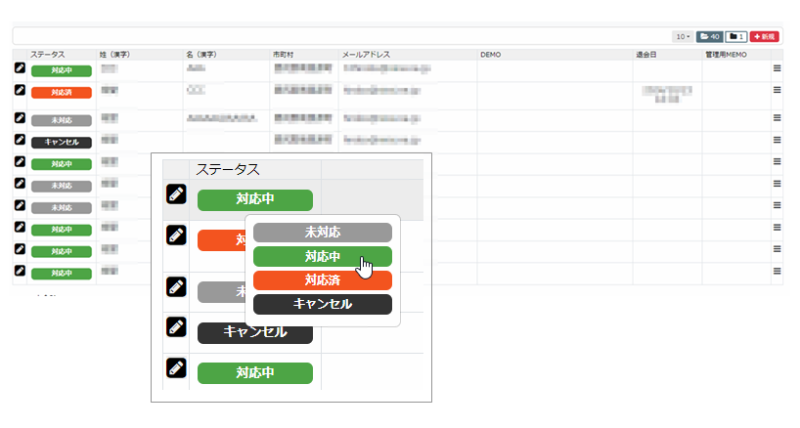The width and height of the screenshot is (800, 428).
Task: Click the edit pencil icon in the first table row
Action: tap(18, 69)
